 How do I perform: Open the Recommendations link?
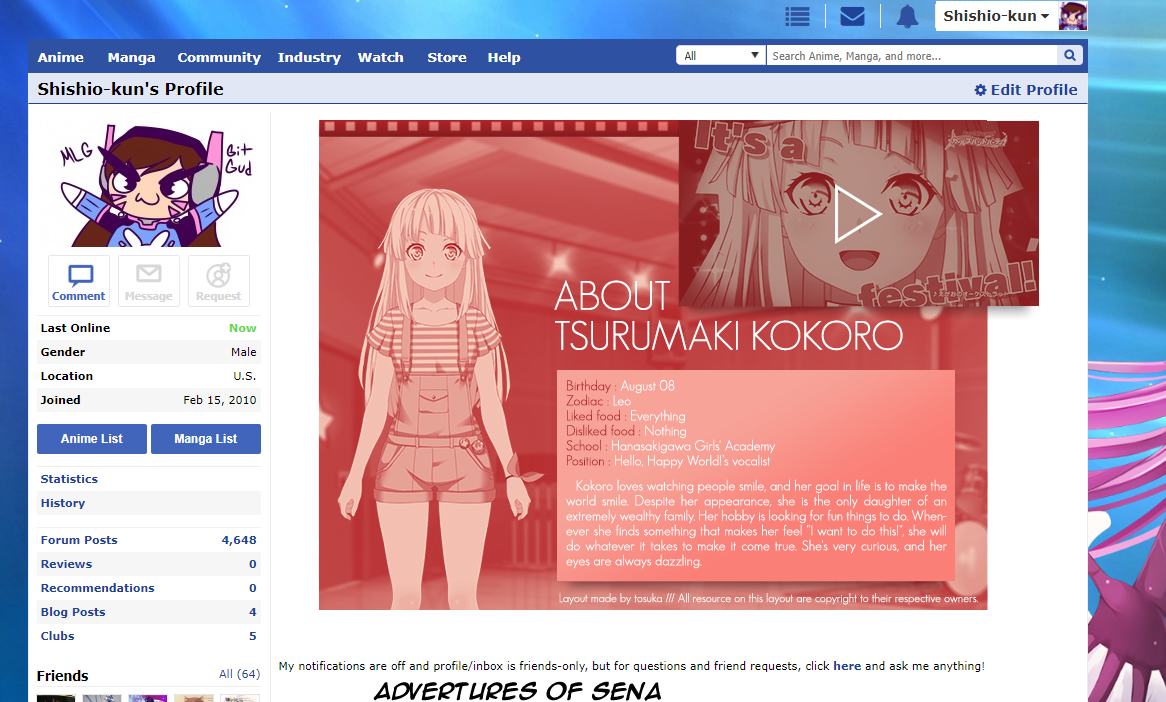point(97,587)
